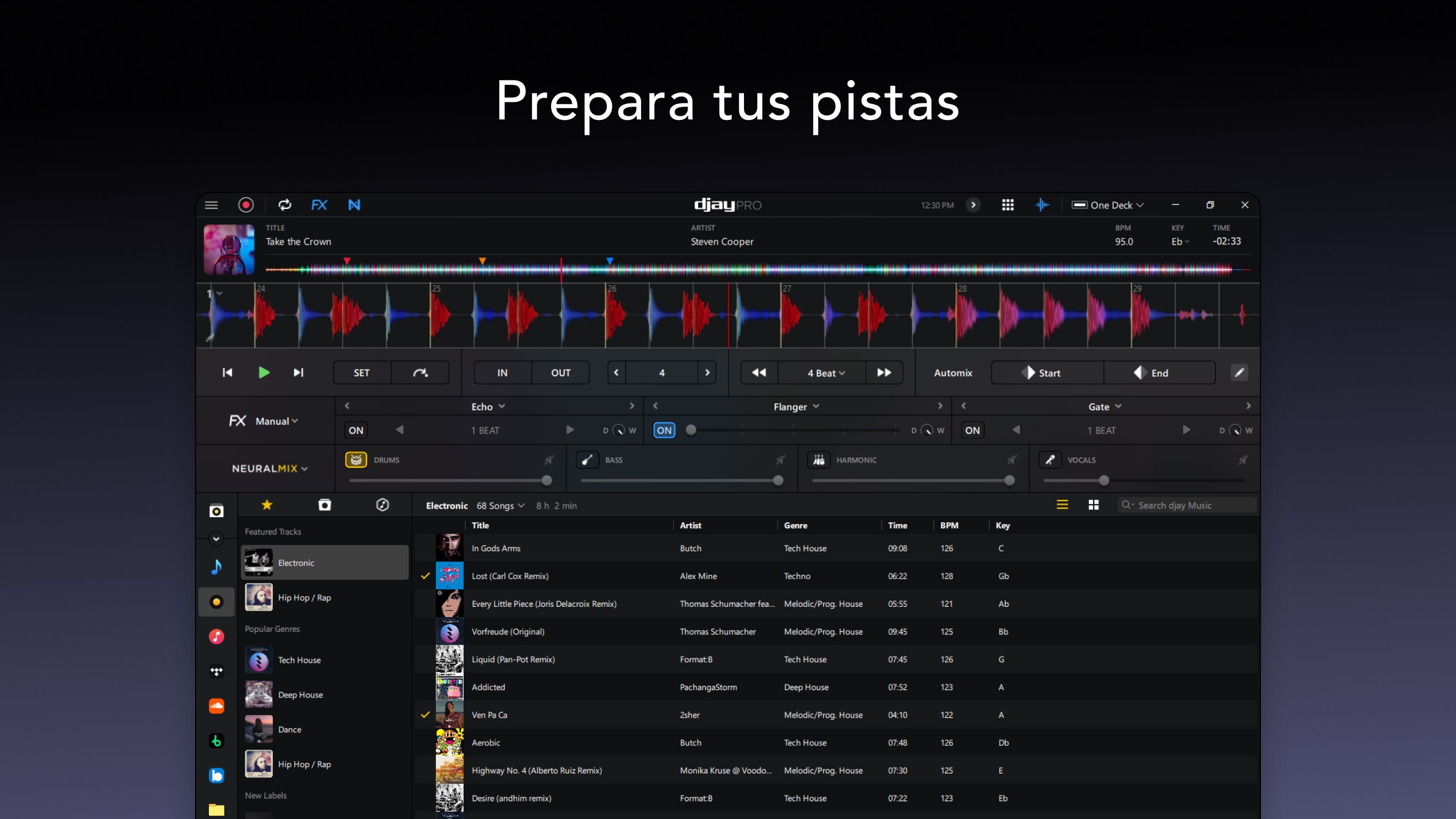Screen dimensions: 1456x819
Task: Switch to list view in library
Action: click(1062, 504)
